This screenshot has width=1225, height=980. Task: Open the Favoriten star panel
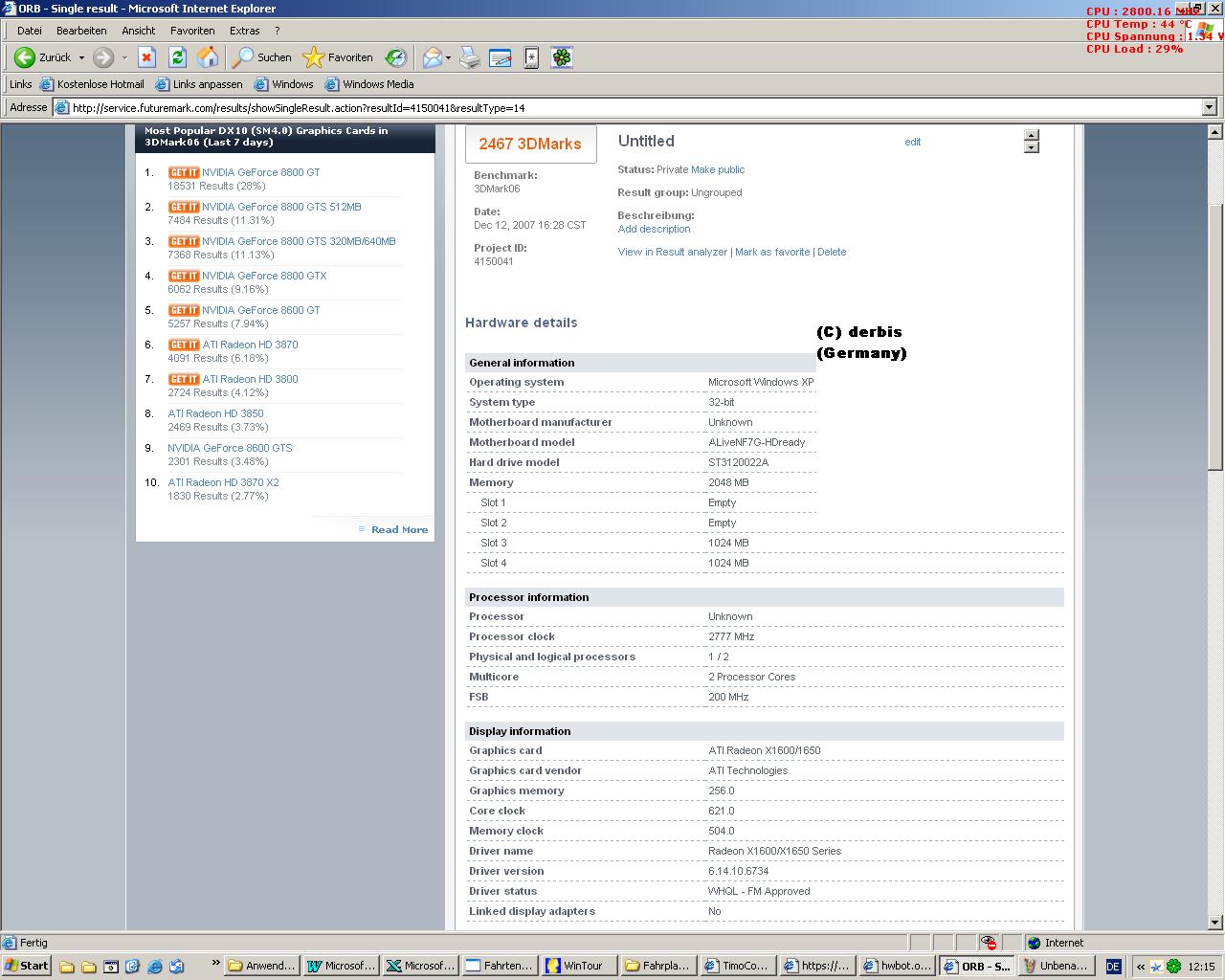point(338,57)
